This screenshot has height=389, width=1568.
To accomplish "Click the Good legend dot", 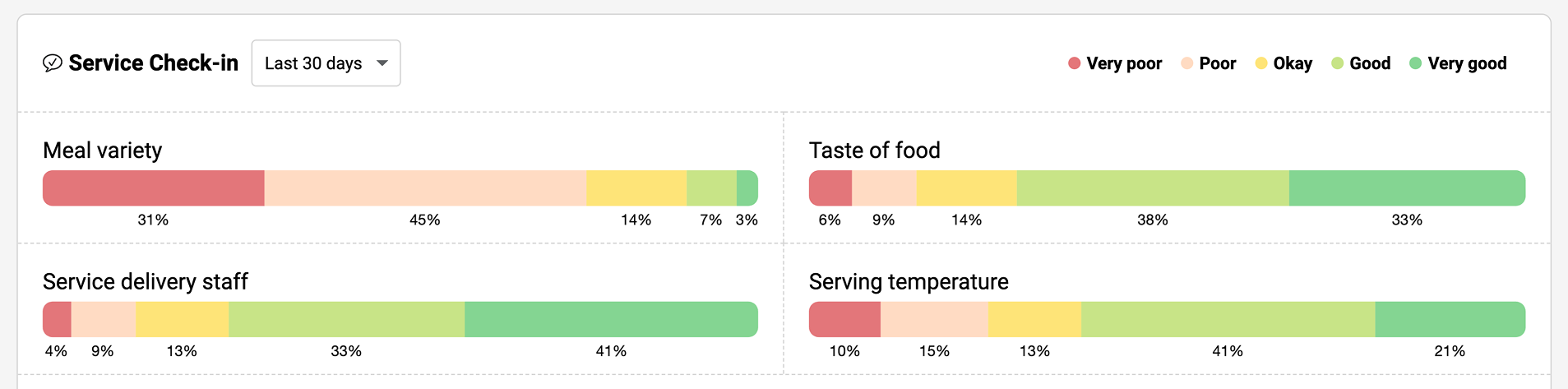I will click(1337, 63).
